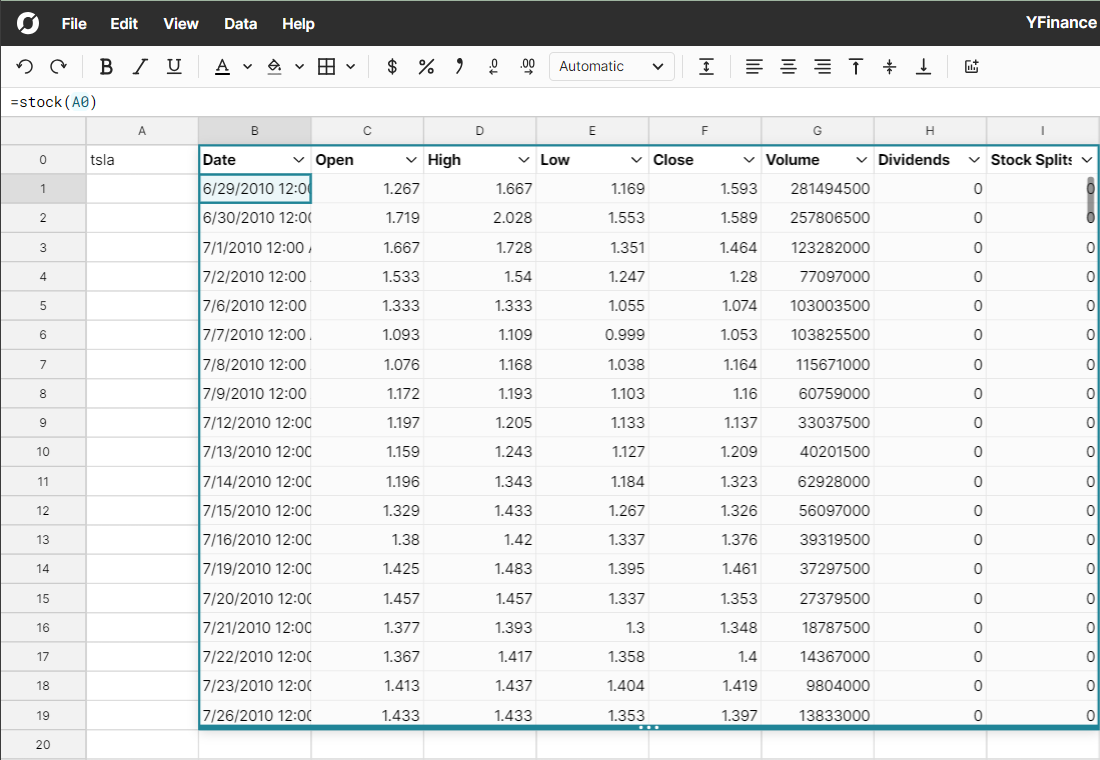This screenshot has height=760, width=1100.
Task: Decrease decimal places
Action: (x=493, y=66)
